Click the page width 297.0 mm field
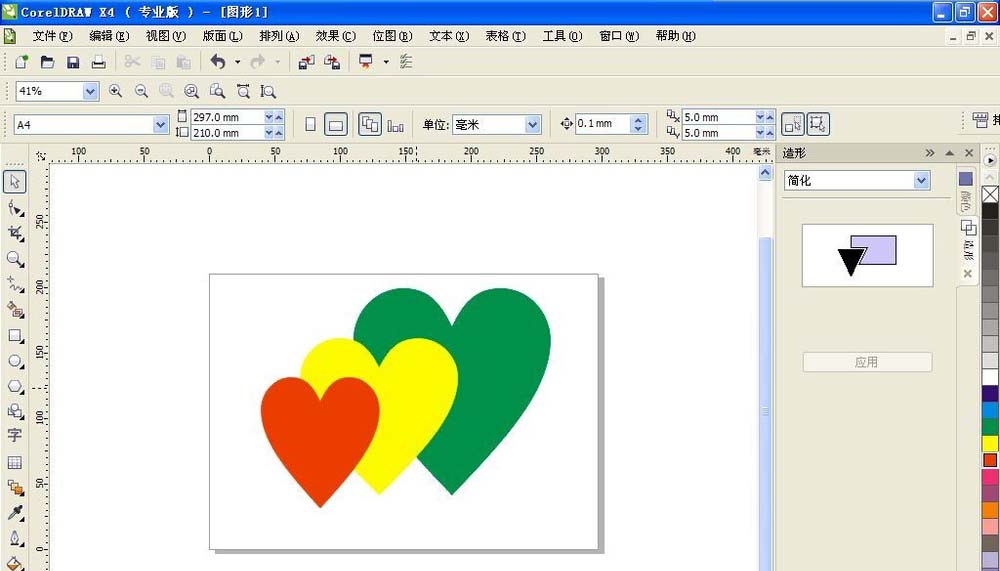Image resolution: width=1000 pixels, height=571 pixels. [x=227, y=117]
